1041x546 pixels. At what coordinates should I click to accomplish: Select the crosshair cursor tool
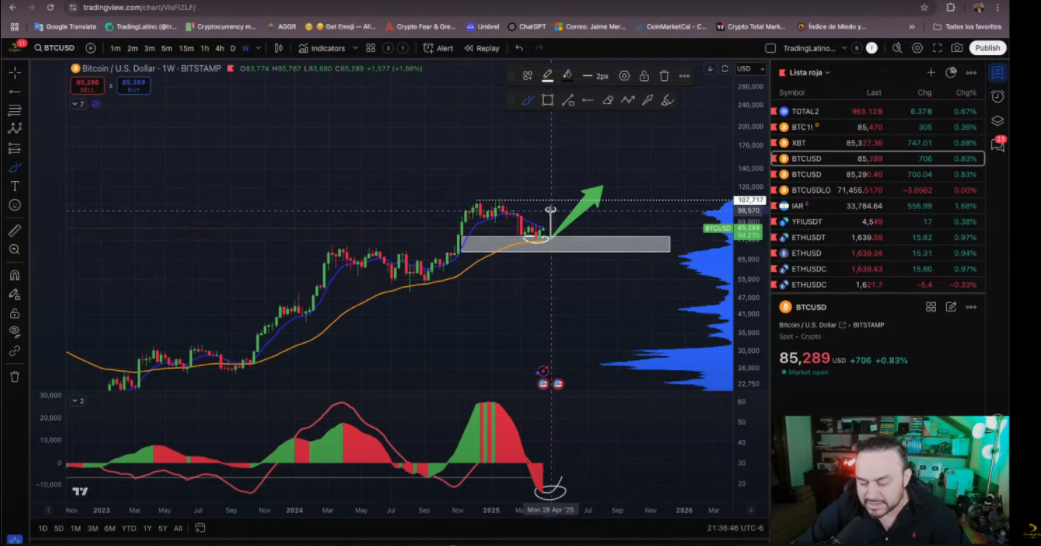(x=15, y=72)
